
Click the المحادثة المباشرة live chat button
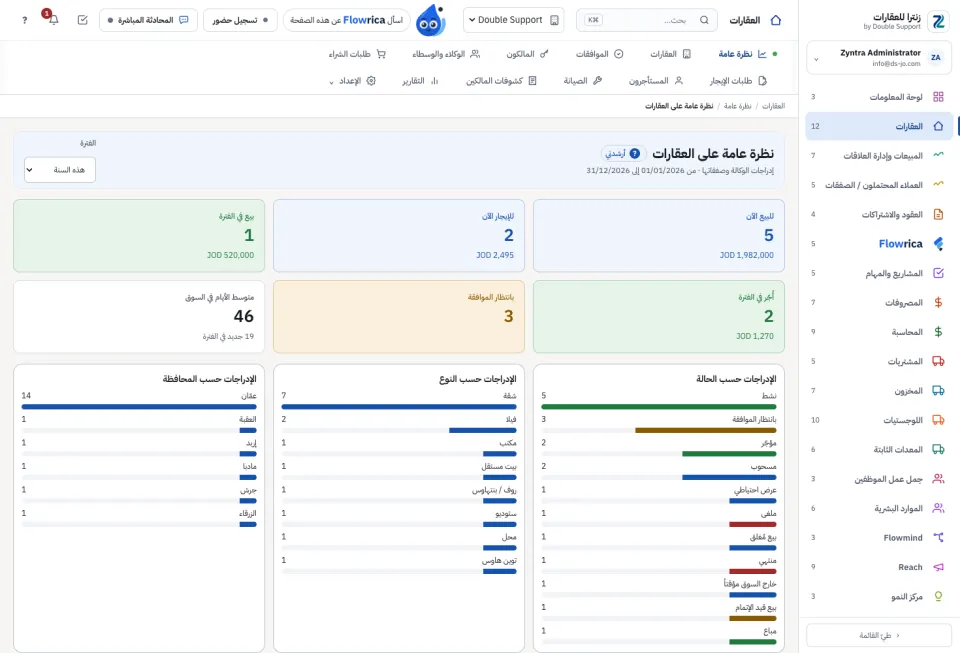[148, 20]
